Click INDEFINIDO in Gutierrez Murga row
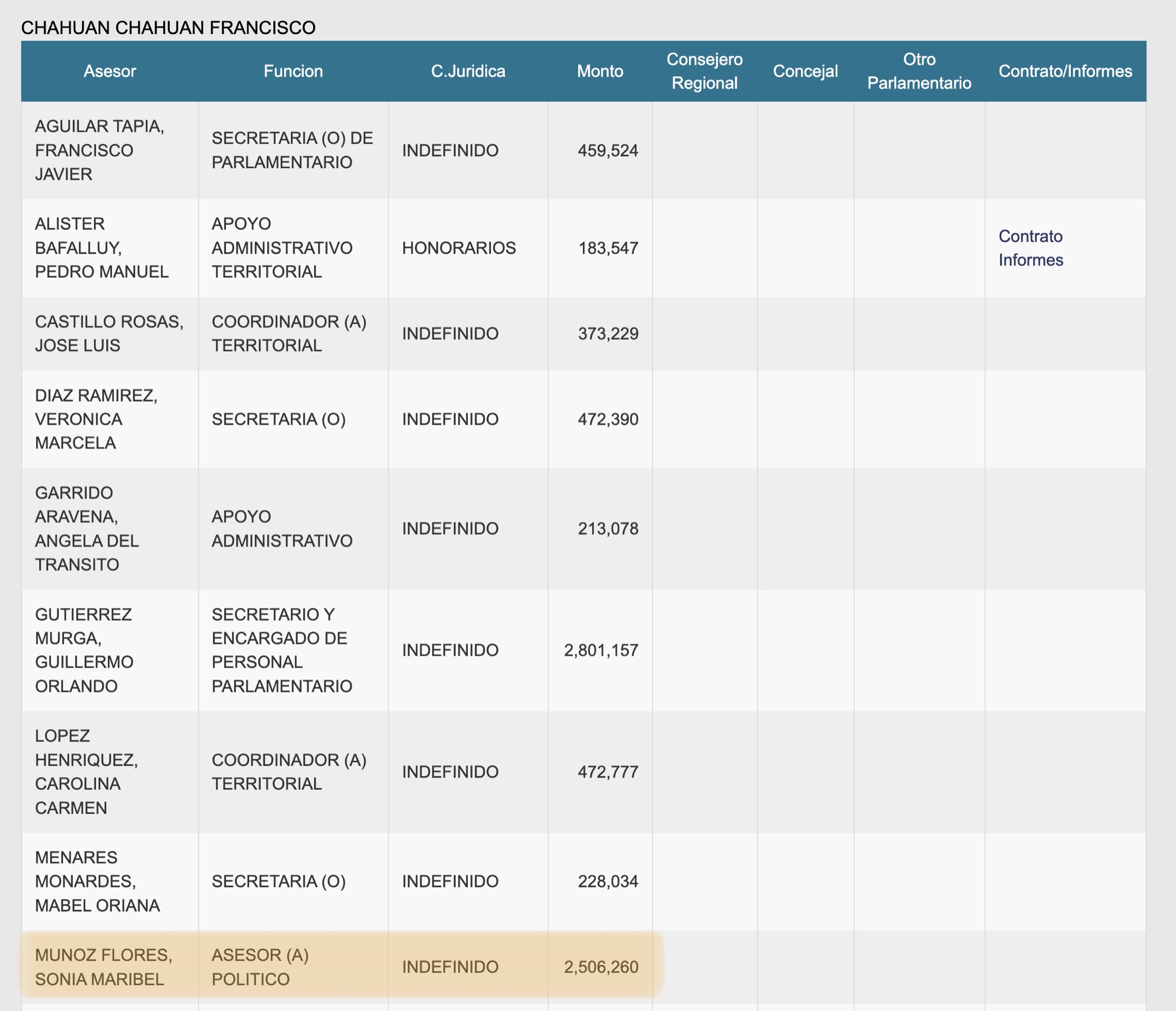This screenshot has height=1011, width=1176. point(450,650)
